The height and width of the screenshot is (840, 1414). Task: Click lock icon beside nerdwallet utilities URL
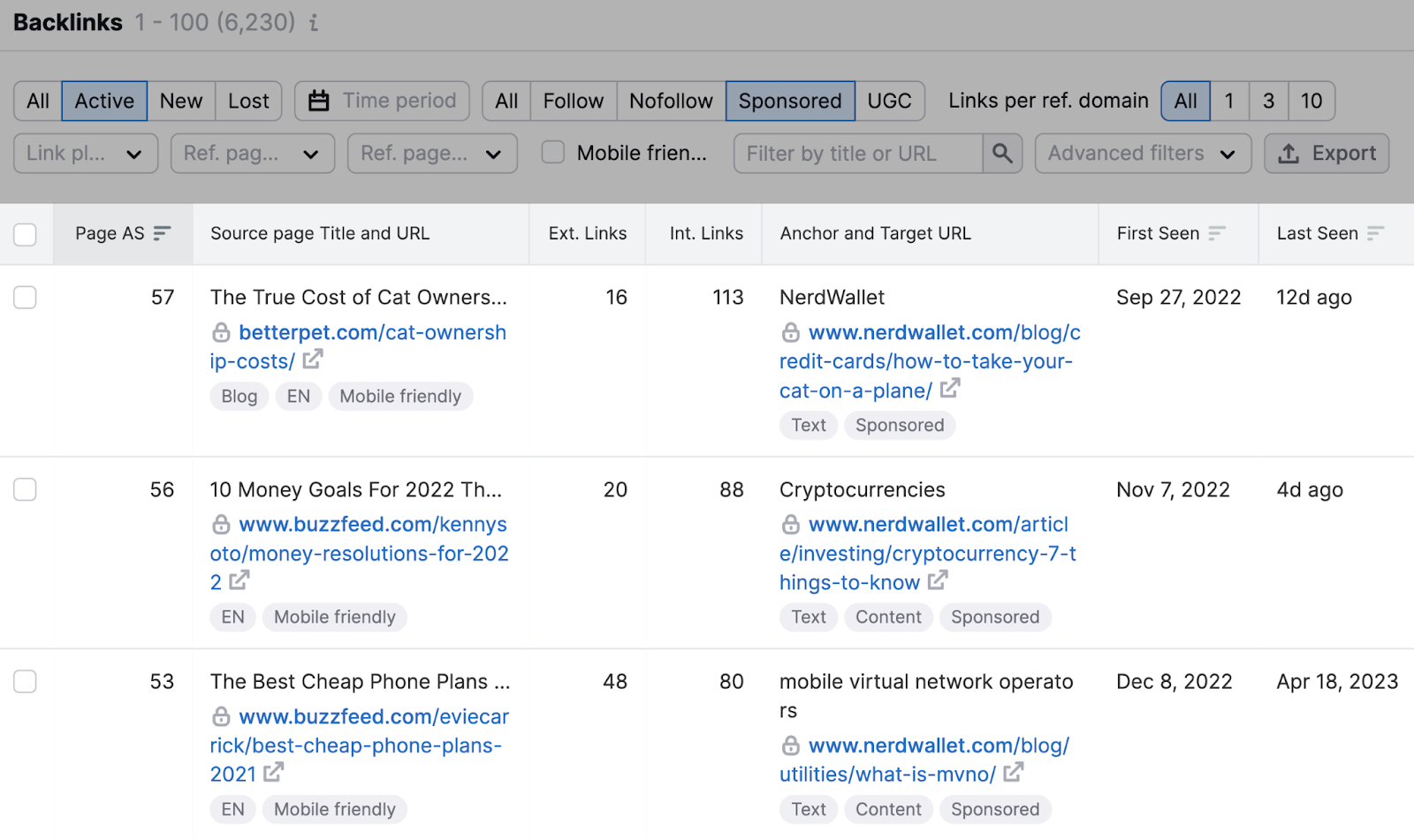click(x=791, y=745)
